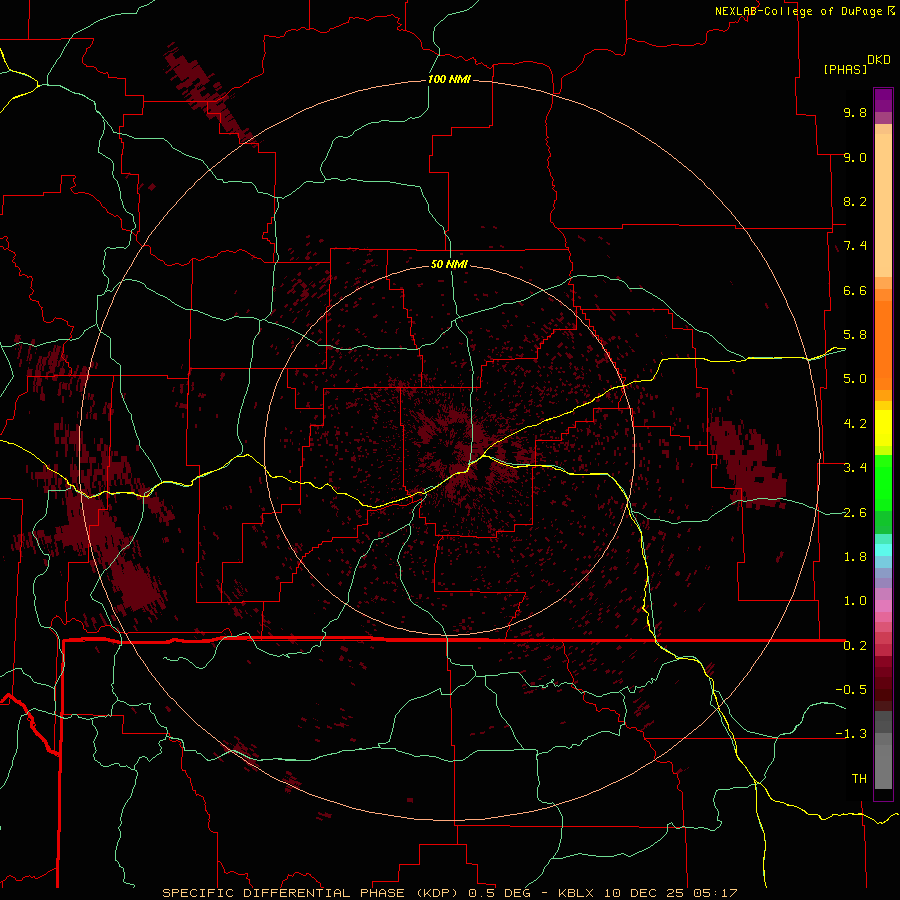Image resolution: width=900 pixels, height=900 pixels.
Task: Click the NEXLAB-College of DuPage label
Action: [798, 11]
